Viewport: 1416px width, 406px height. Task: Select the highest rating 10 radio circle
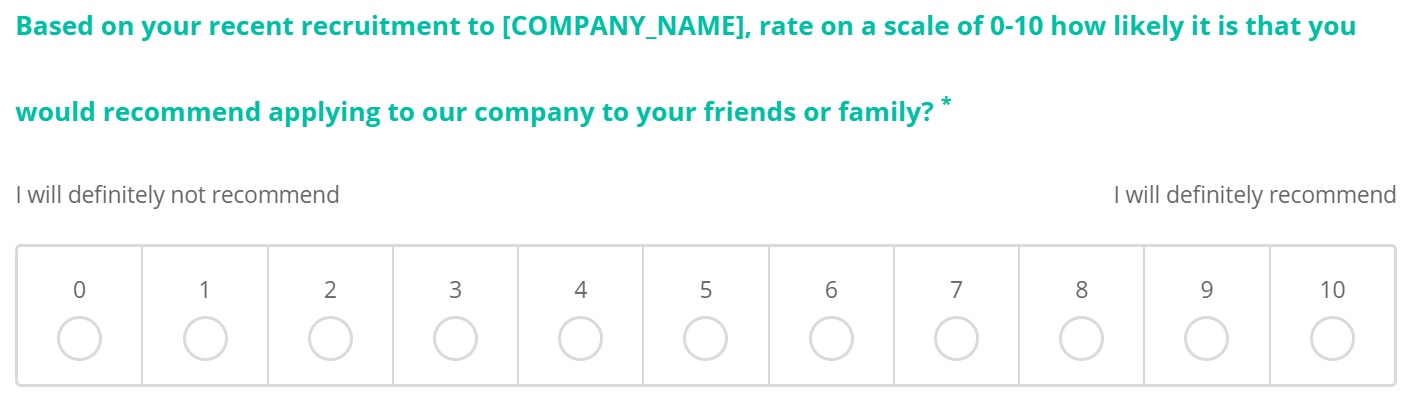pyautogui.click(x=1332, y=339)
